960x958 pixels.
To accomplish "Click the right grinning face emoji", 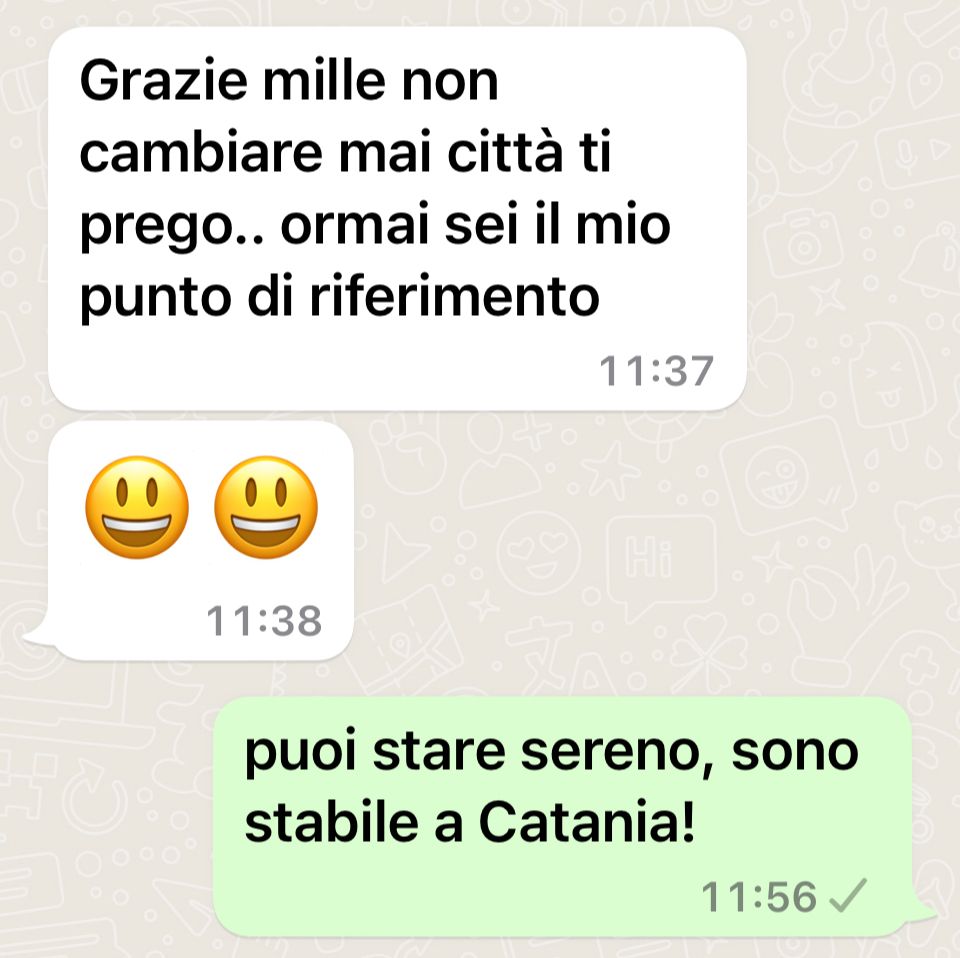I will coord(266,507).
